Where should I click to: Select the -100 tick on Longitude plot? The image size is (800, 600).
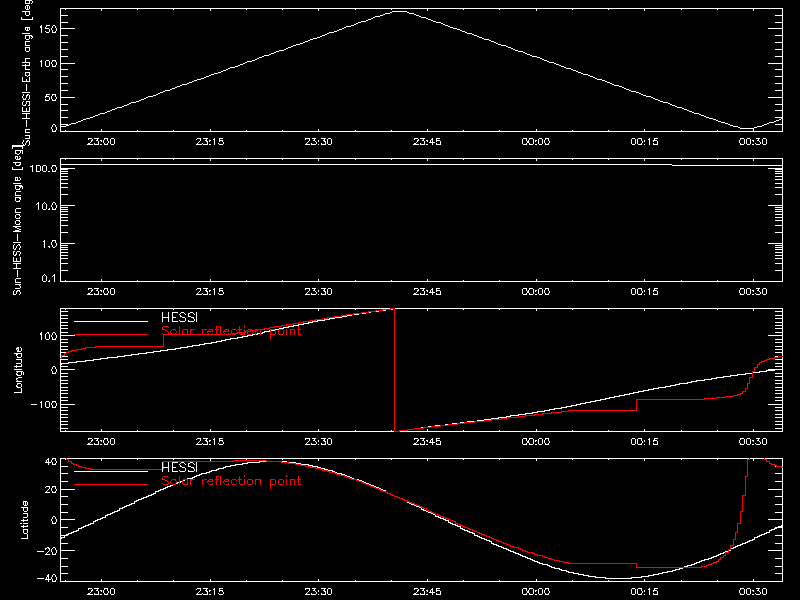46,404
